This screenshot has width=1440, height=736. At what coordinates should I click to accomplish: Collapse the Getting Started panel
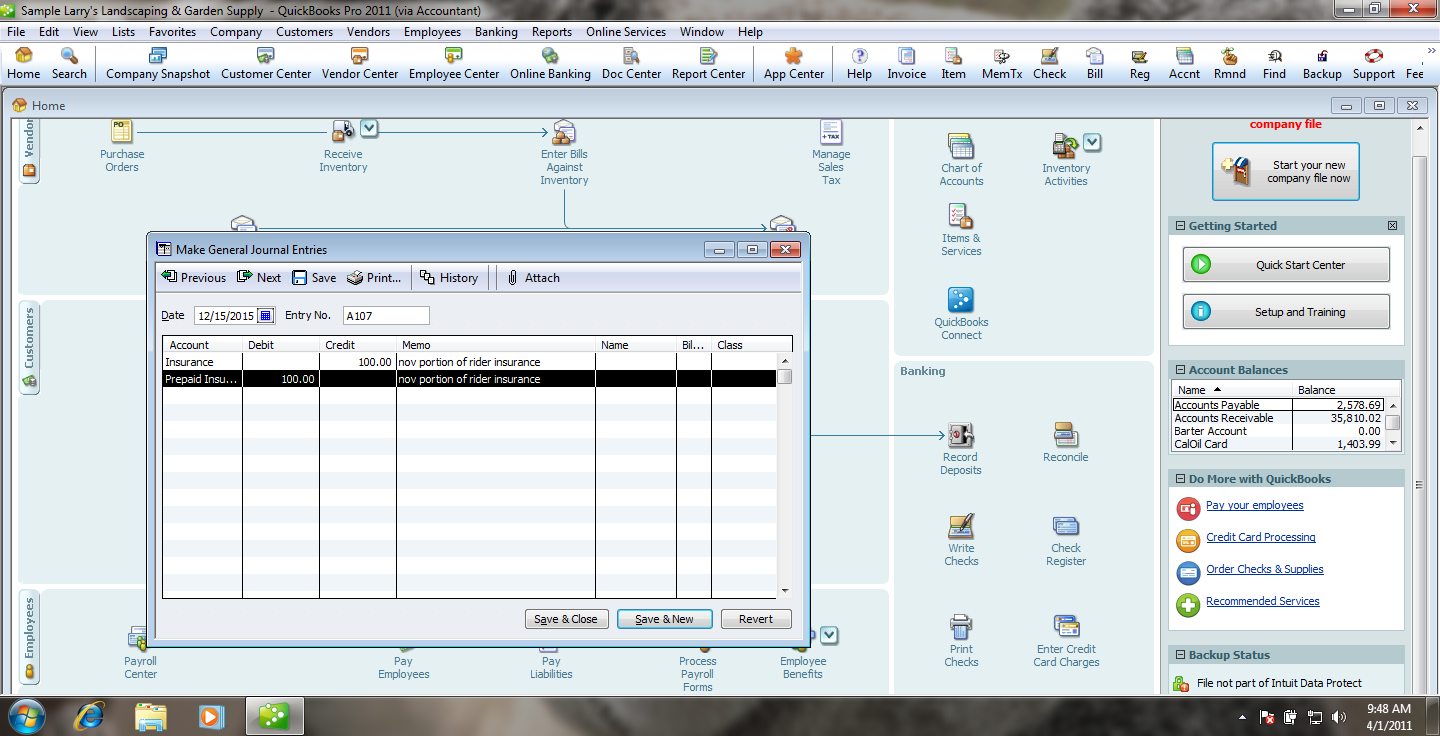pyautogui.click(x=1181, y=226)
